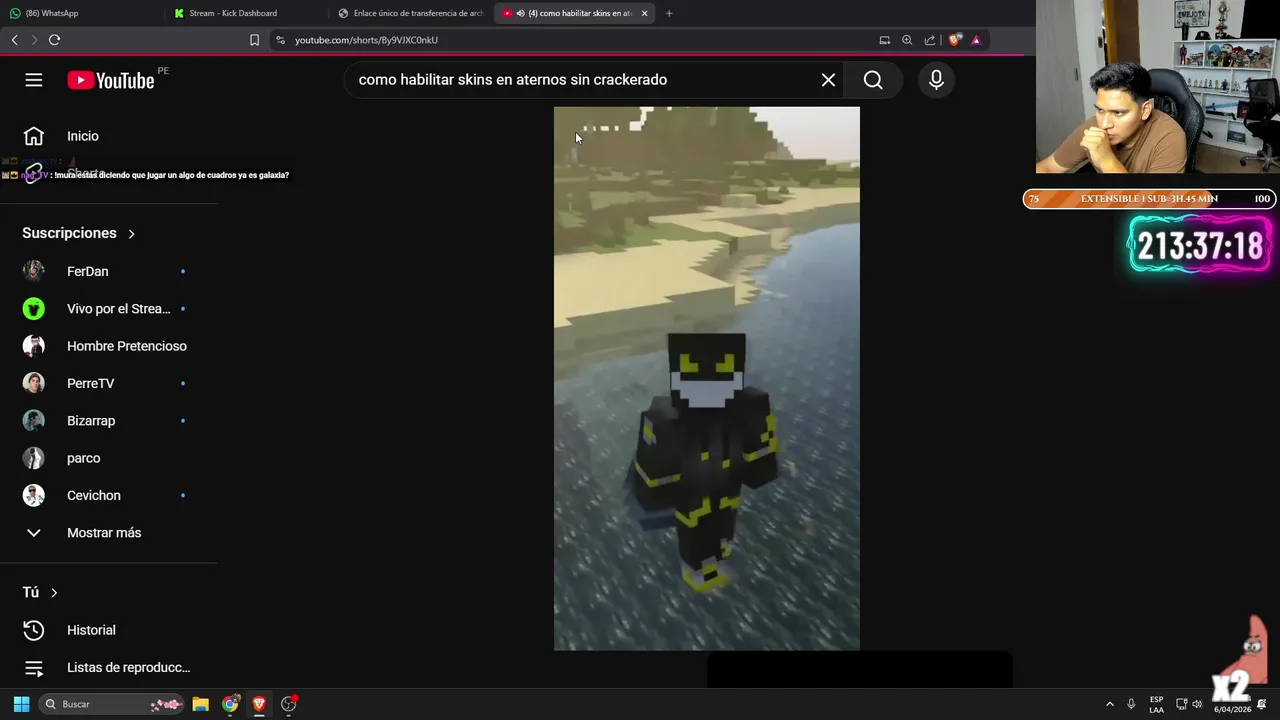Open taskbar volume and network panel

(x=1189, y=704)
